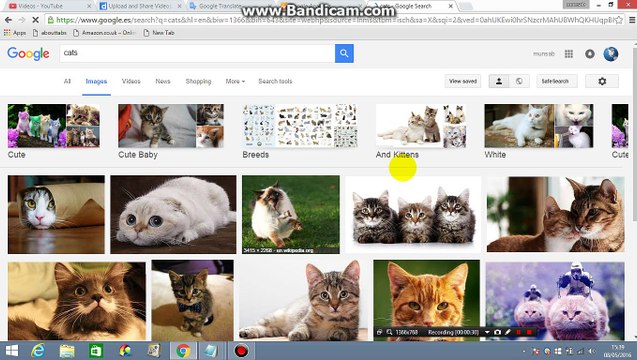Screen dimensions: 637x360
Task: Open Chrome's hamburger menu
Action: click(x=632, y=20)
